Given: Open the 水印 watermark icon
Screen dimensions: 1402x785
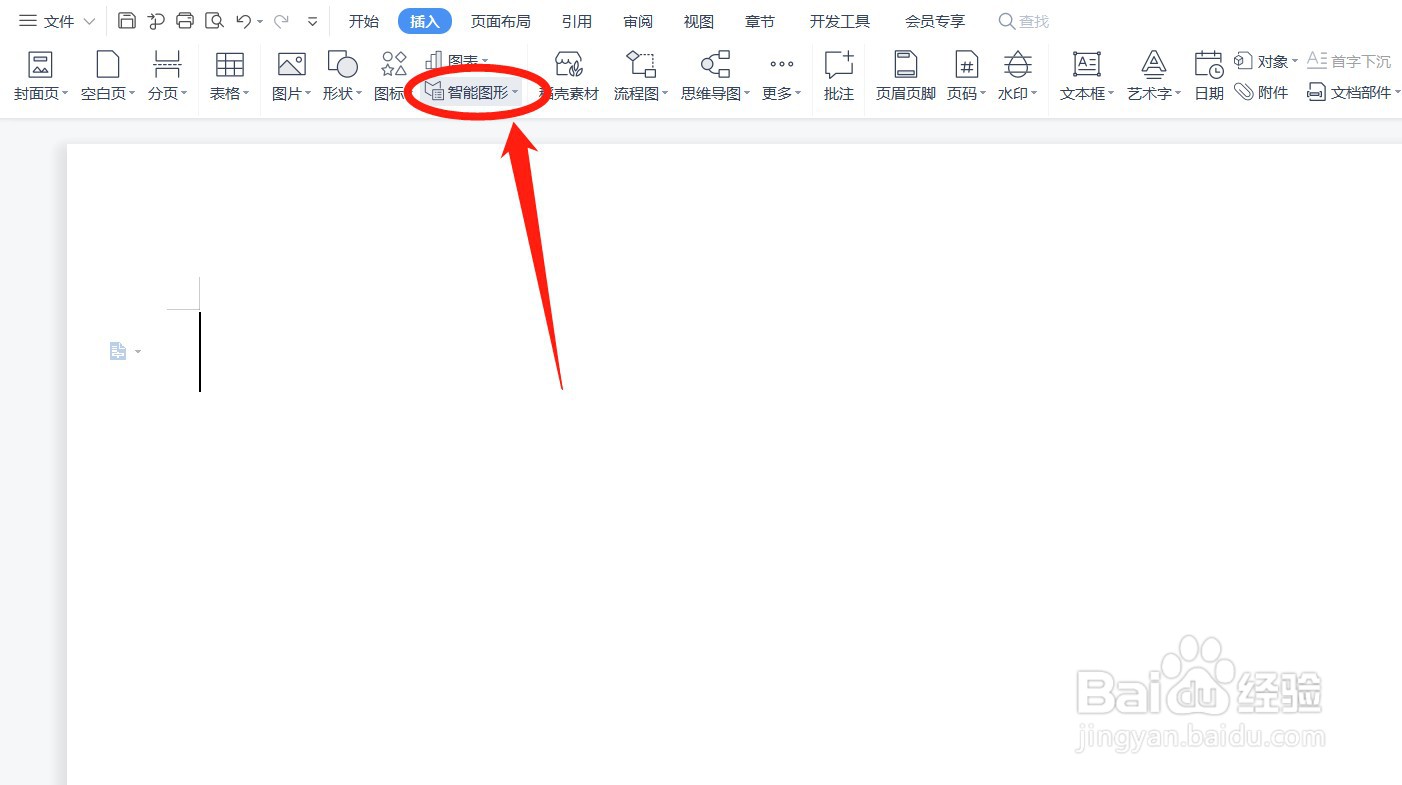Looking at the screenshot, I should [x=1018, y=65].
